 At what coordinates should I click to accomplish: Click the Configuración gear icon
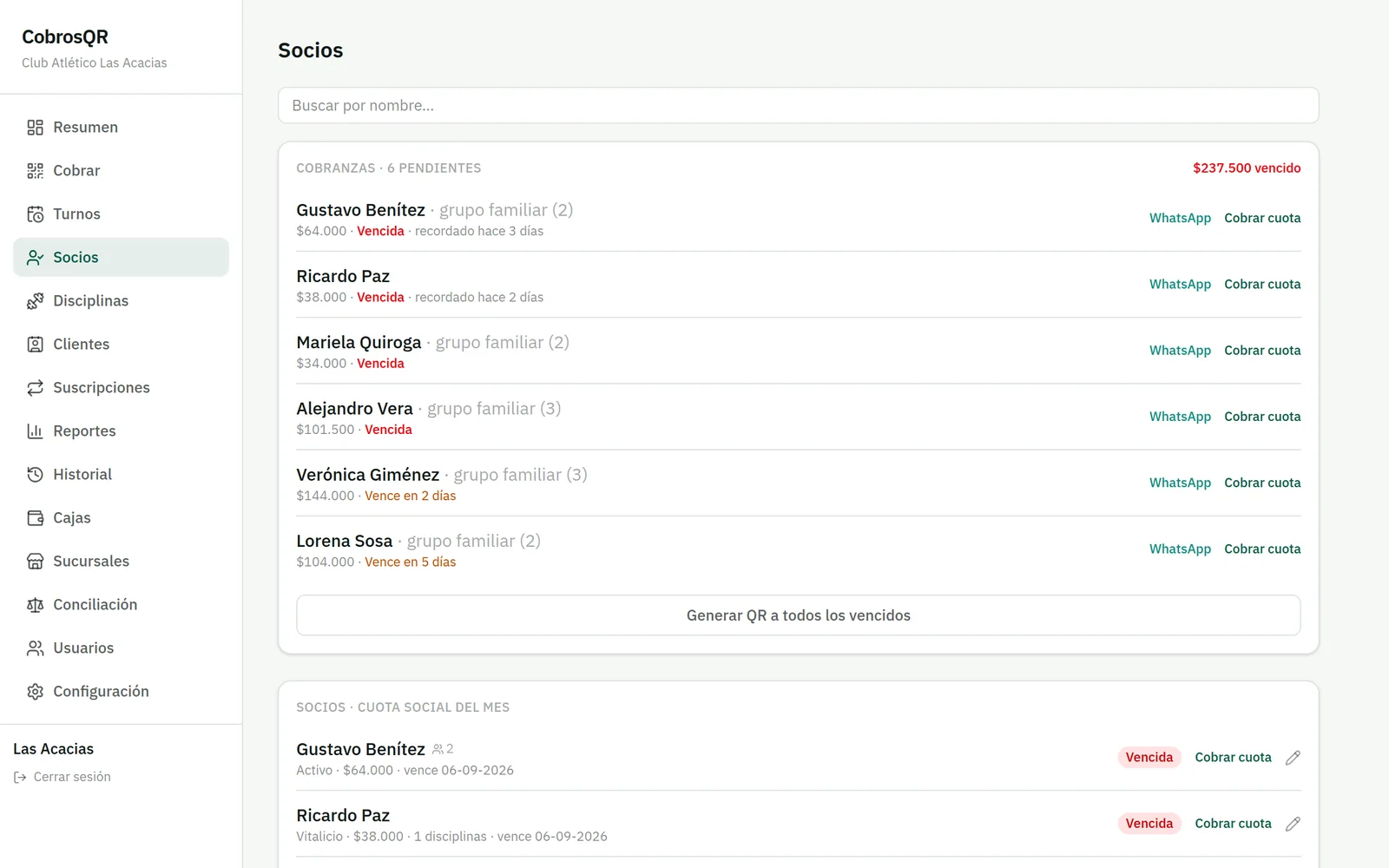[35, 692]
